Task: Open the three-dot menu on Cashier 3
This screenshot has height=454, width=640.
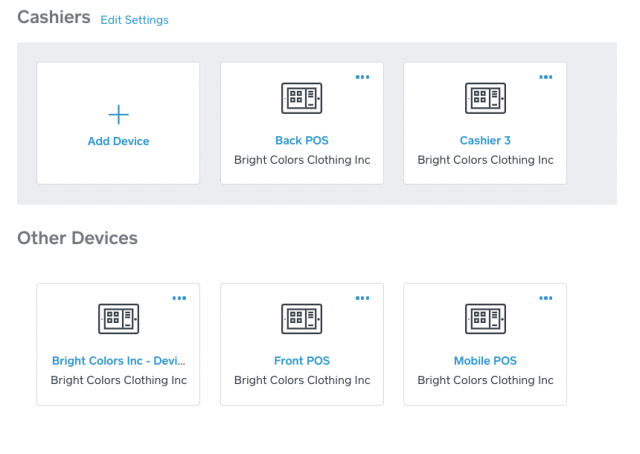Action: pos(546,77)
